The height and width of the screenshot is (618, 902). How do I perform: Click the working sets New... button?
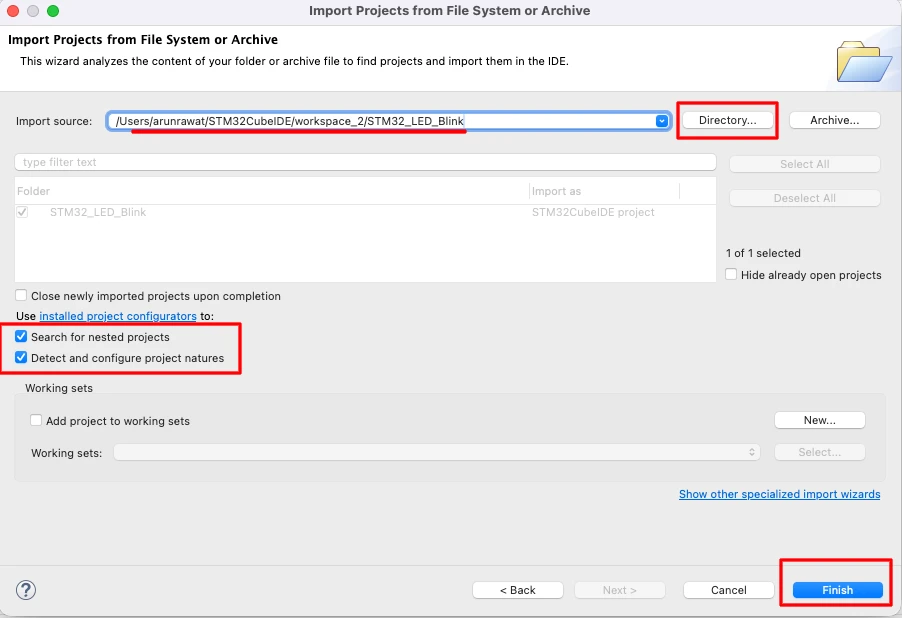click(x=820, y=420)
